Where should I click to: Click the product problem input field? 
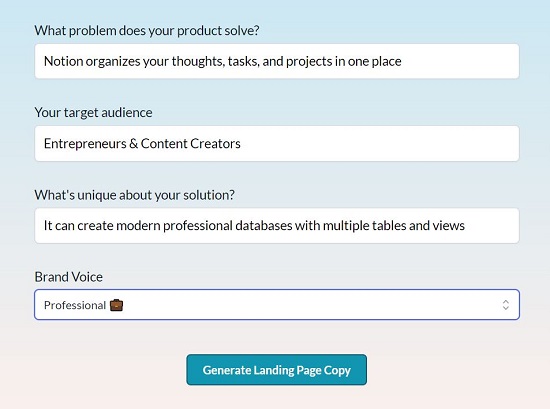(x=277, y=61)
